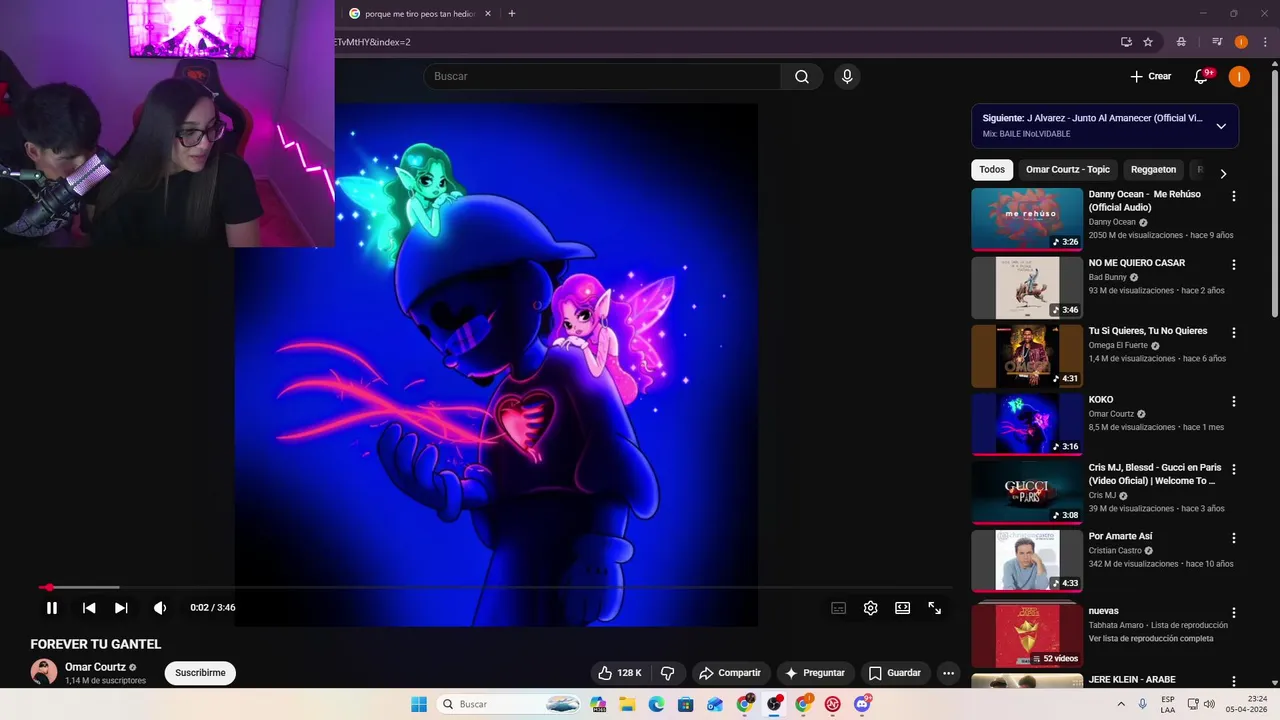Open the player settings gear
This screenshot has height=720, width=1280.
(871, 608)
